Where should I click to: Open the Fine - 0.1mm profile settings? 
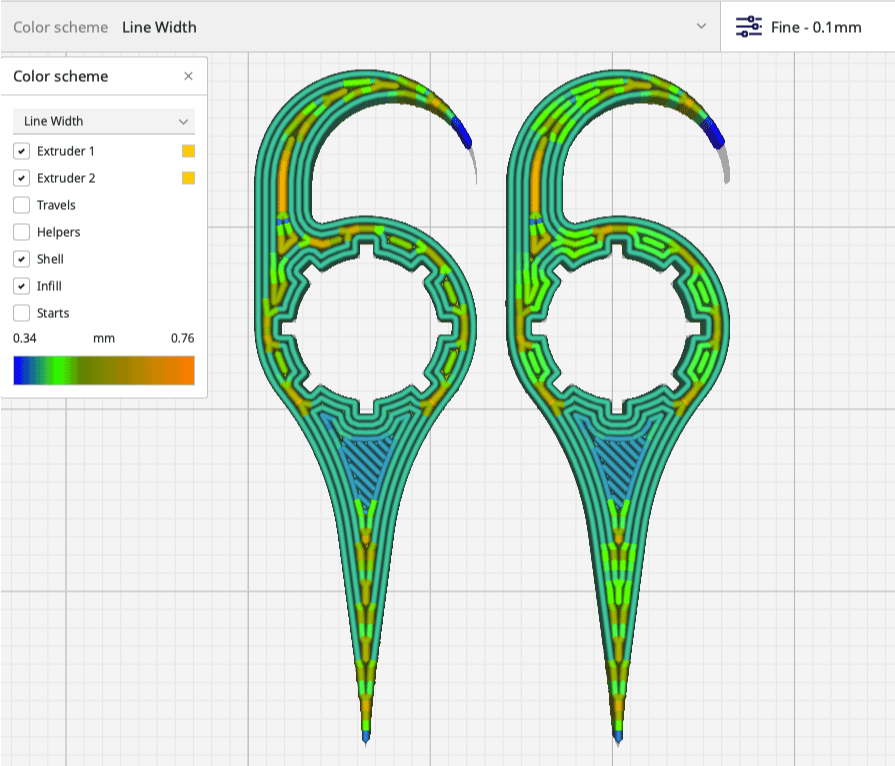tap(815, 27)
